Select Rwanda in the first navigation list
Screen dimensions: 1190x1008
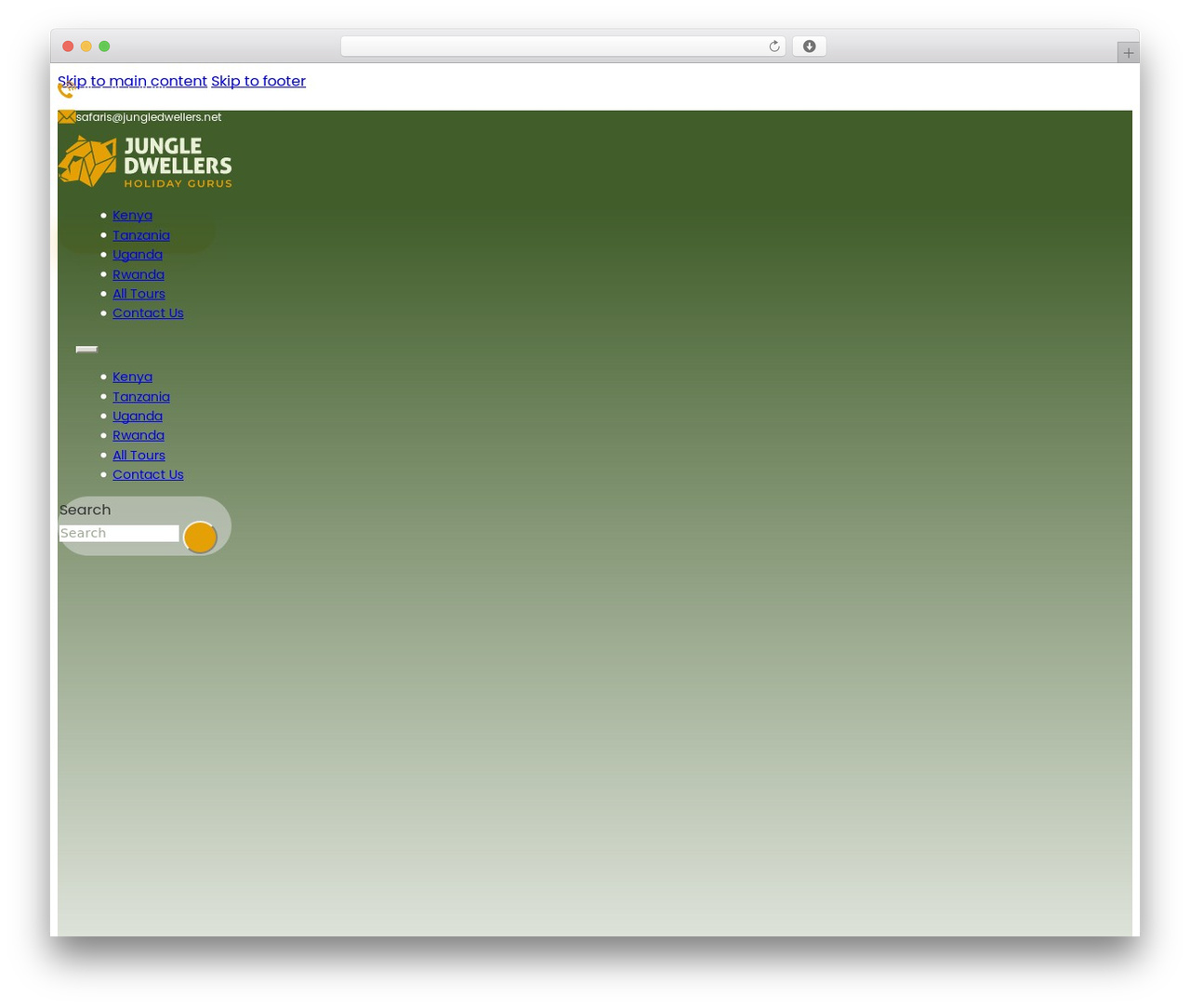click(x=139, y=274)
